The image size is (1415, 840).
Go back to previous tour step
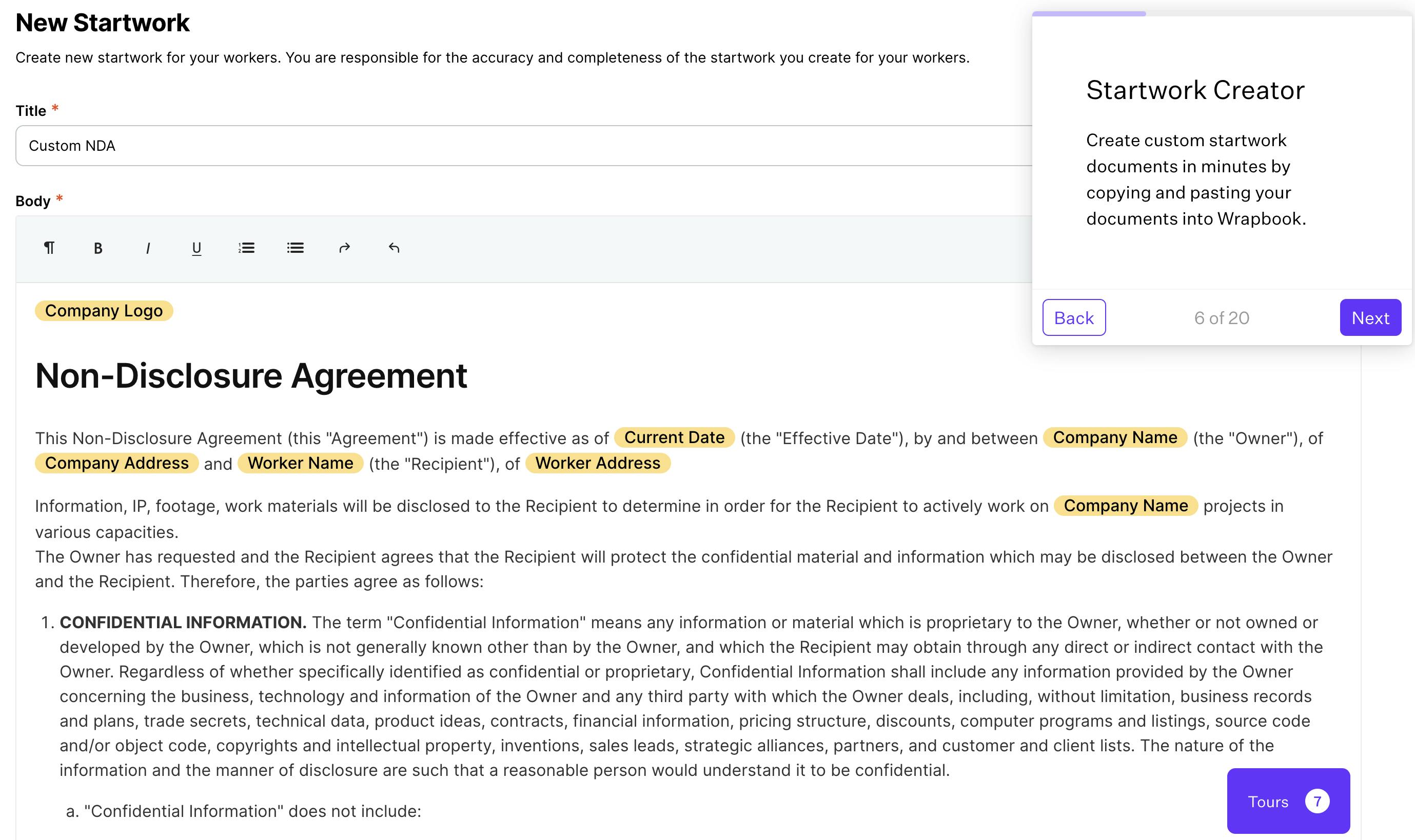tap(1074, 317)
